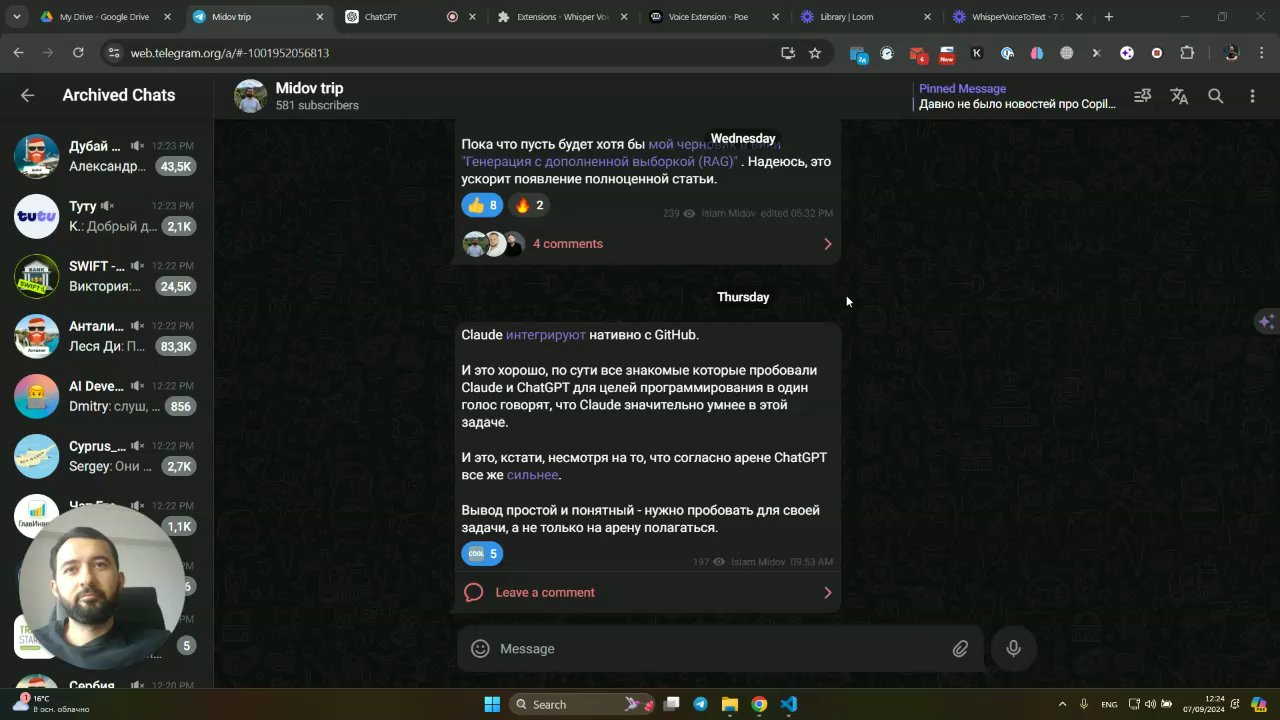Click the sparkle AI side button
Image resolution: width=1280 pixels, height=720 pixels.
coord(1267,321)
